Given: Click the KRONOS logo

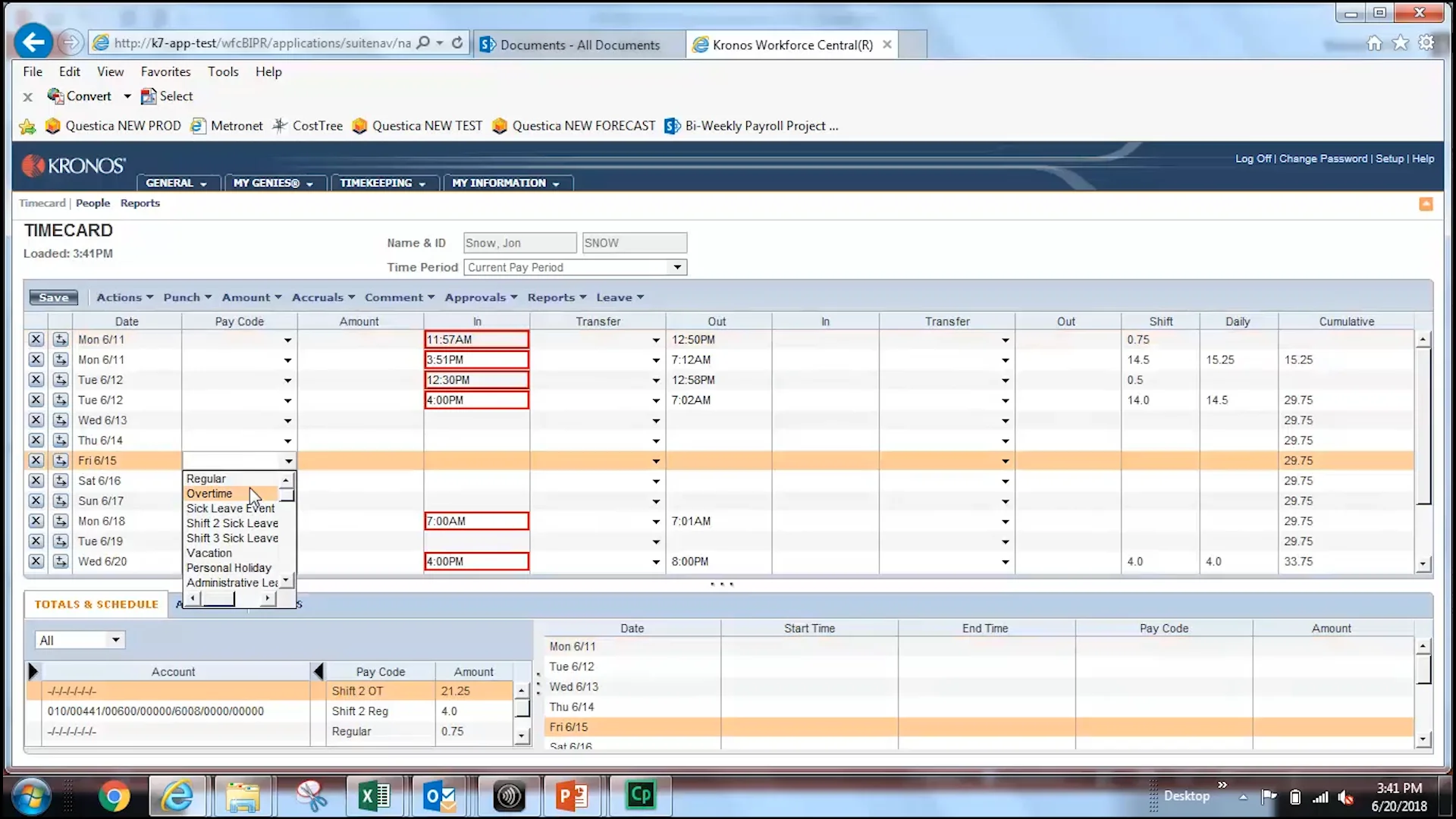Looking at the screenshot, I should [x=73, y=165].
